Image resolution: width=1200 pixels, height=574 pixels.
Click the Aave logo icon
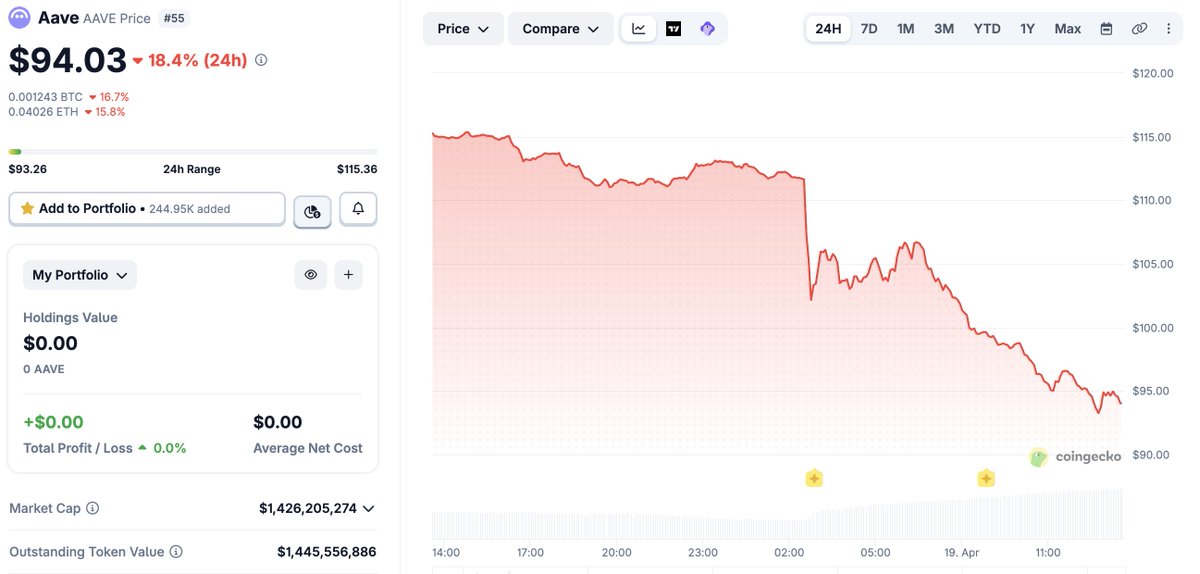(x=19, y=17)
